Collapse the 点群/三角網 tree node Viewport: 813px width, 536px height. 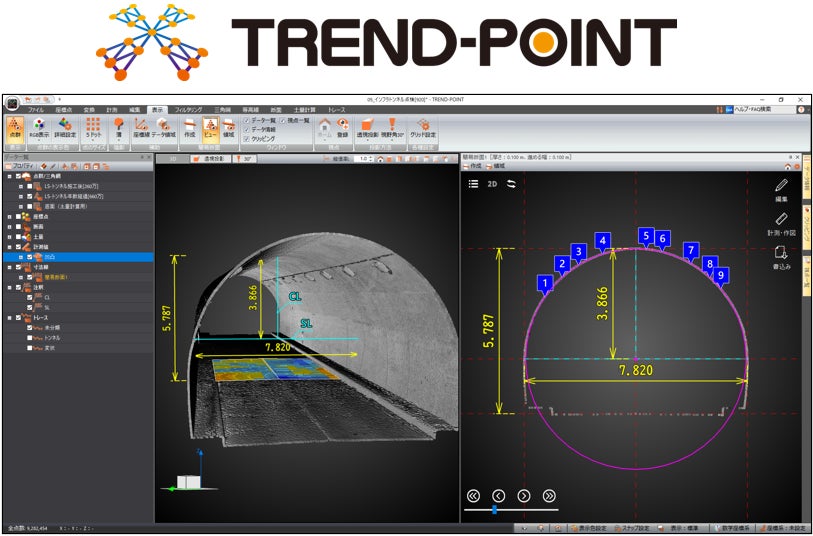(x=9, y=176)
